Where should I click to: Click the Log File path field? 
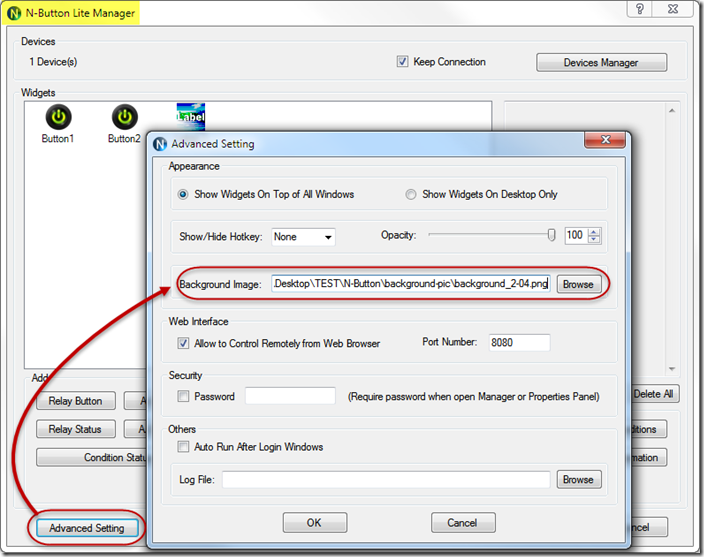tap(386, 479)
